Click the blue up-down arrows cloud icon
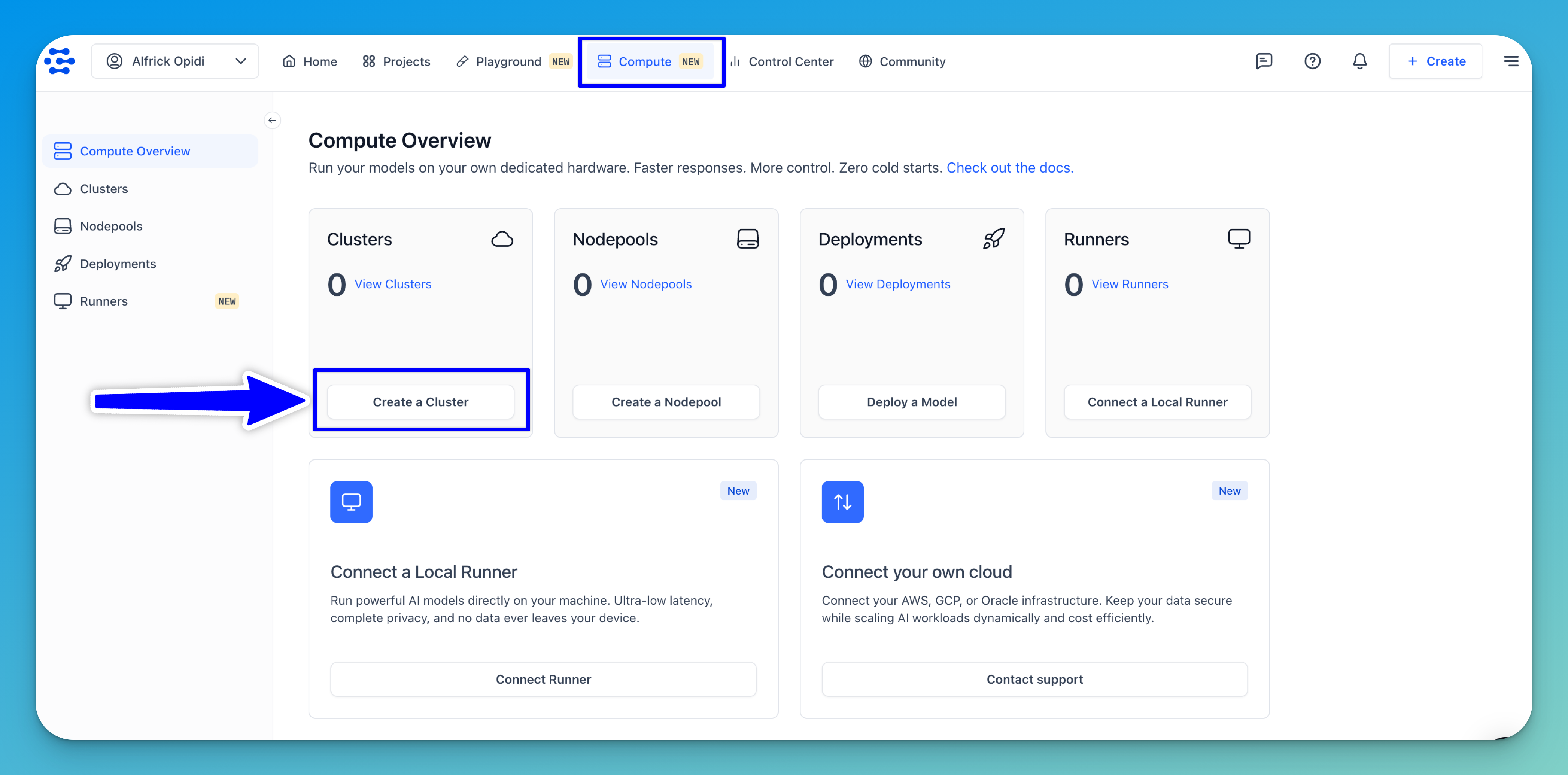Screen dimensions: 1568x775 (842, 502)
